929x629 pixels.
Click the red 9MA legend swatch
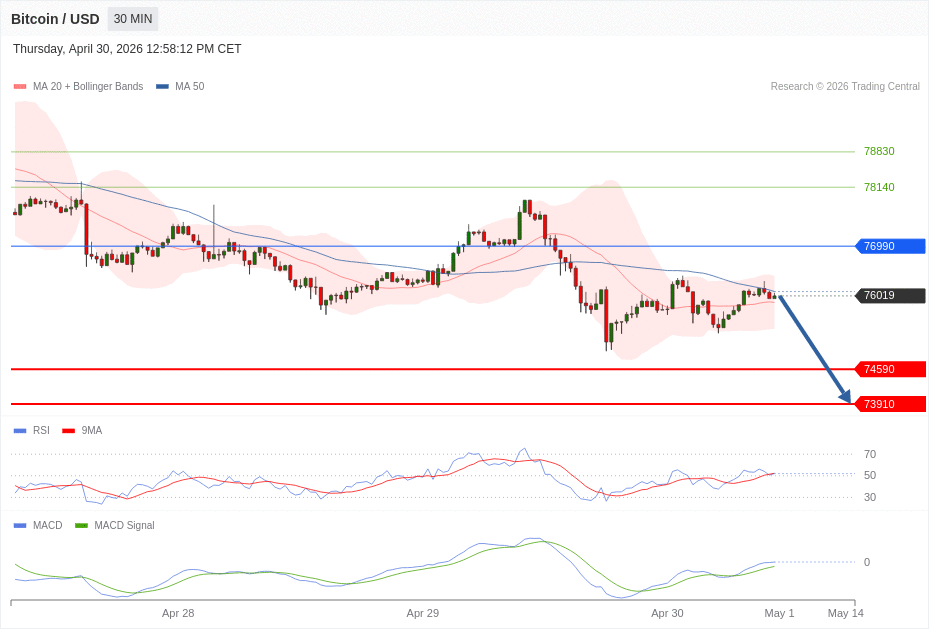point(68,431)
